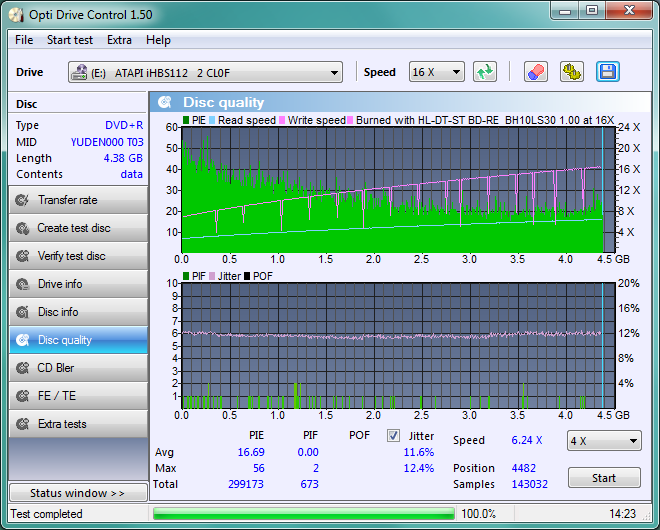Click the PIF total value 673
The image size is (660, 530).
tap(309, 484)
